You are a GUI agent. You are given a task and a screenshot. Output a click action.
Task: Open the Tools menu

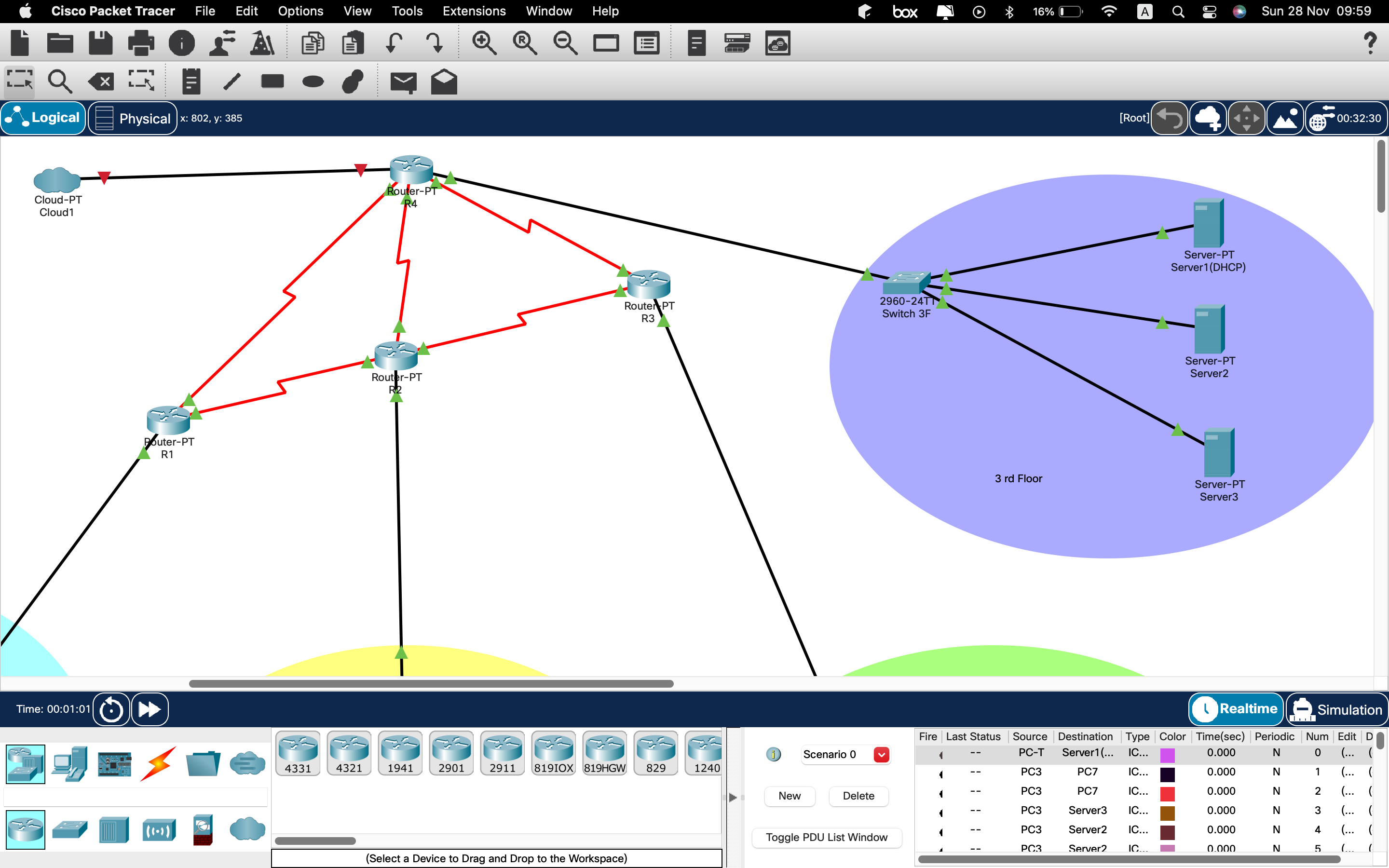(x=407, y=11)
